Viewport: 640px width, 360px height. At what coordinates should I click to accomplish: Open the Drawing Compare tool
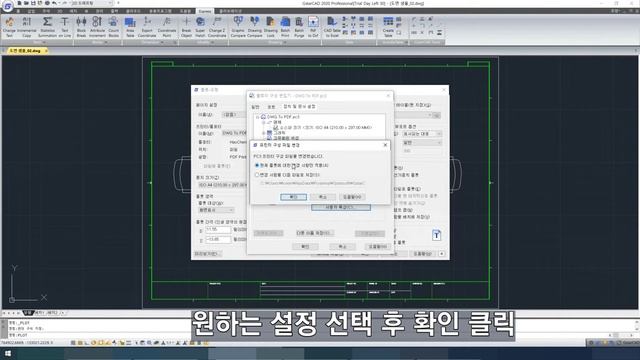[255, 27]
